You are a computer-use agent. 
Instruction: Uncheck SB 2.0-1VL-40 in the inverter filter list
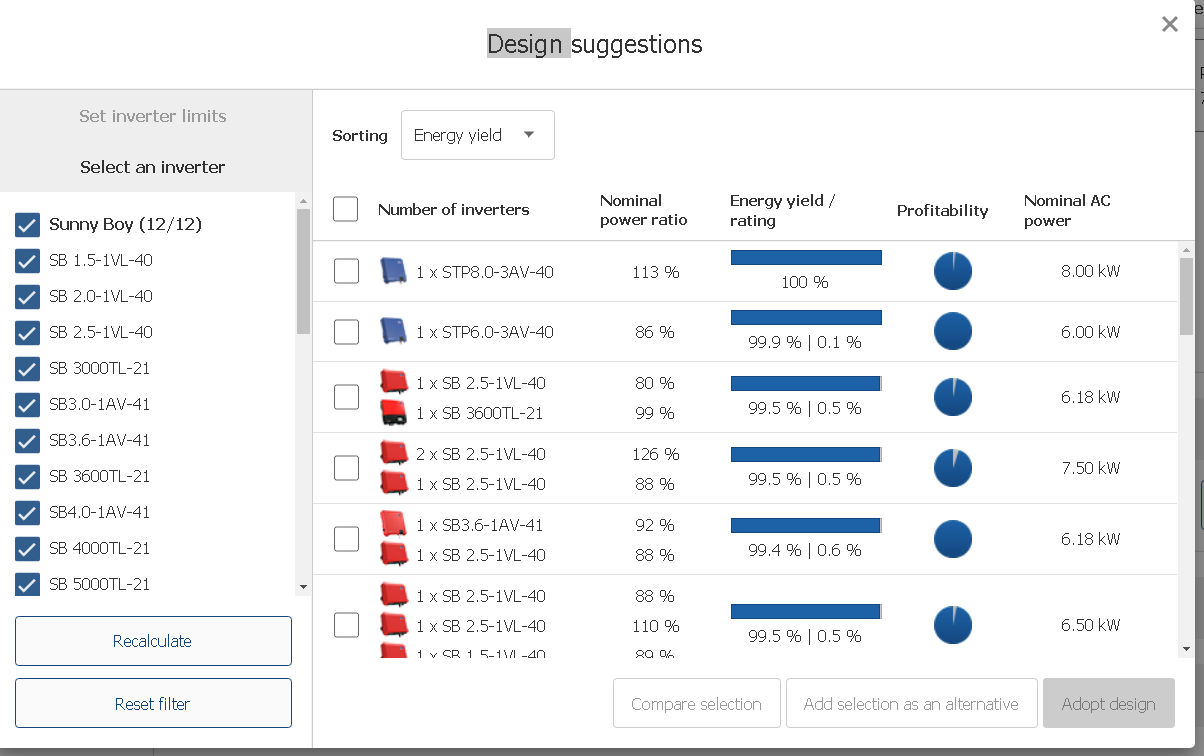tap(27, 297)
